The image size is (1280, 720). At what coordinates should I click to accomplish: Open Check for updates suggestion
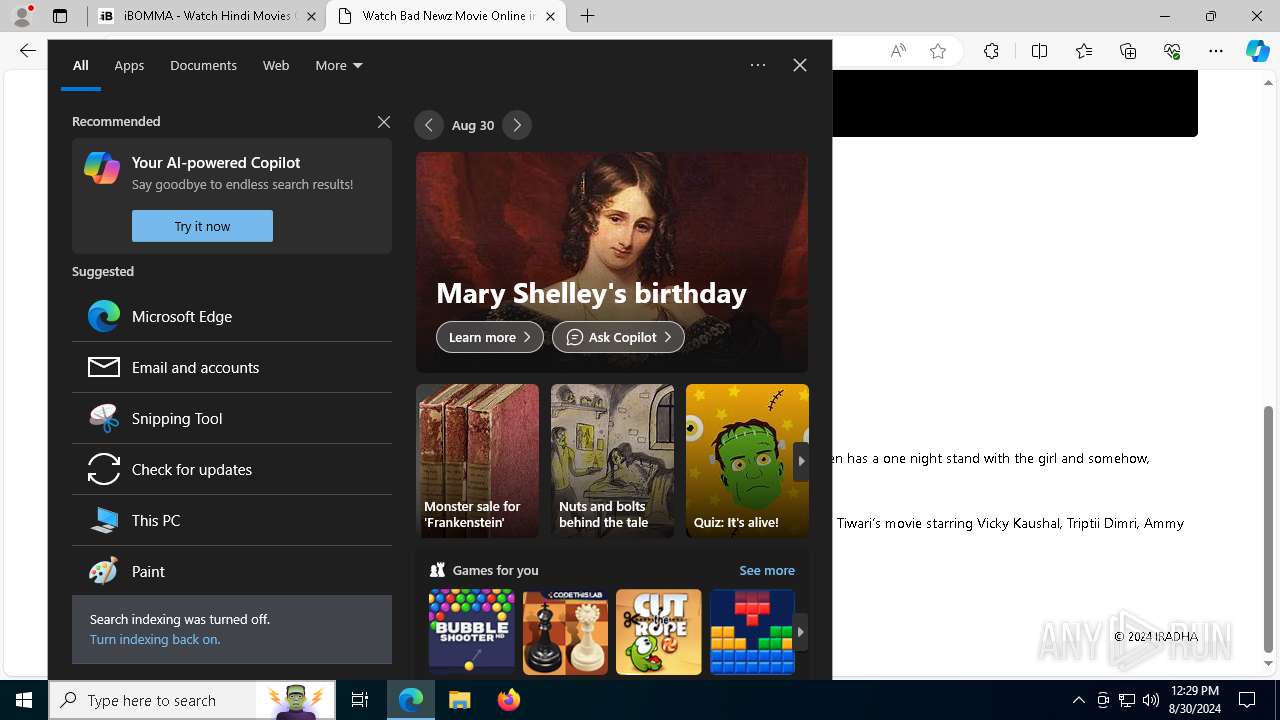pos(231,469)
